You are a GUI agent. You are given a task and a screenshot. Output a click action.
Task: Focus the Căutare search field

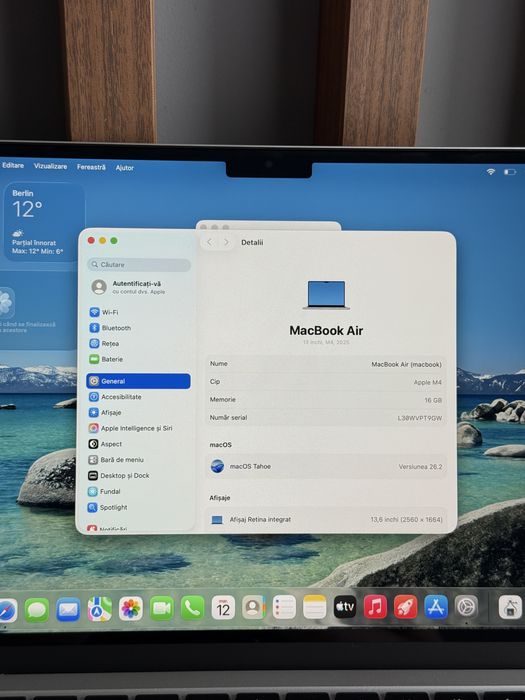pos(139,264)
